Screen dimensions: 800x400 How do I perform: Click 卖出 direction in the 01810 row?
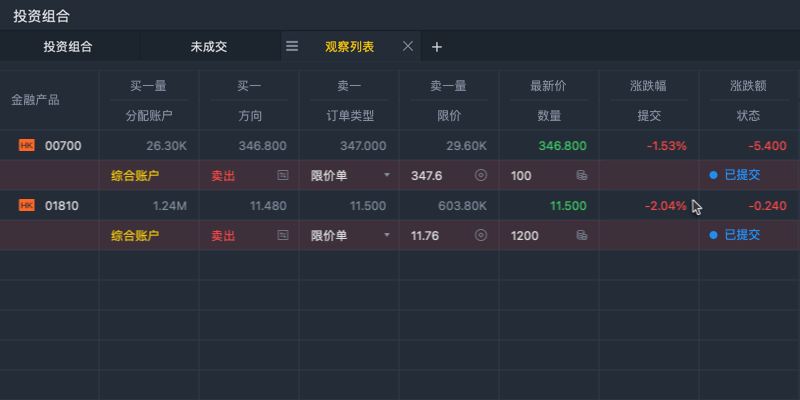click(x=225, y=236)
